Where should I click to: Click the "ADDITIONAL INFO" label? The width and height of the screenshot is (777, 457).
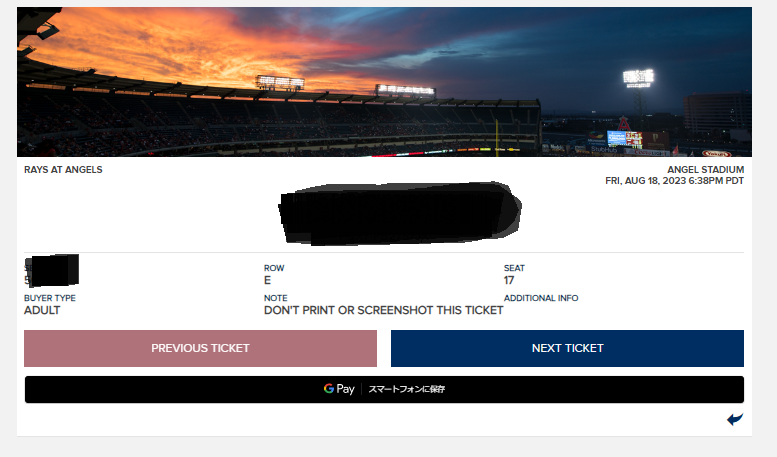(541, 298)
